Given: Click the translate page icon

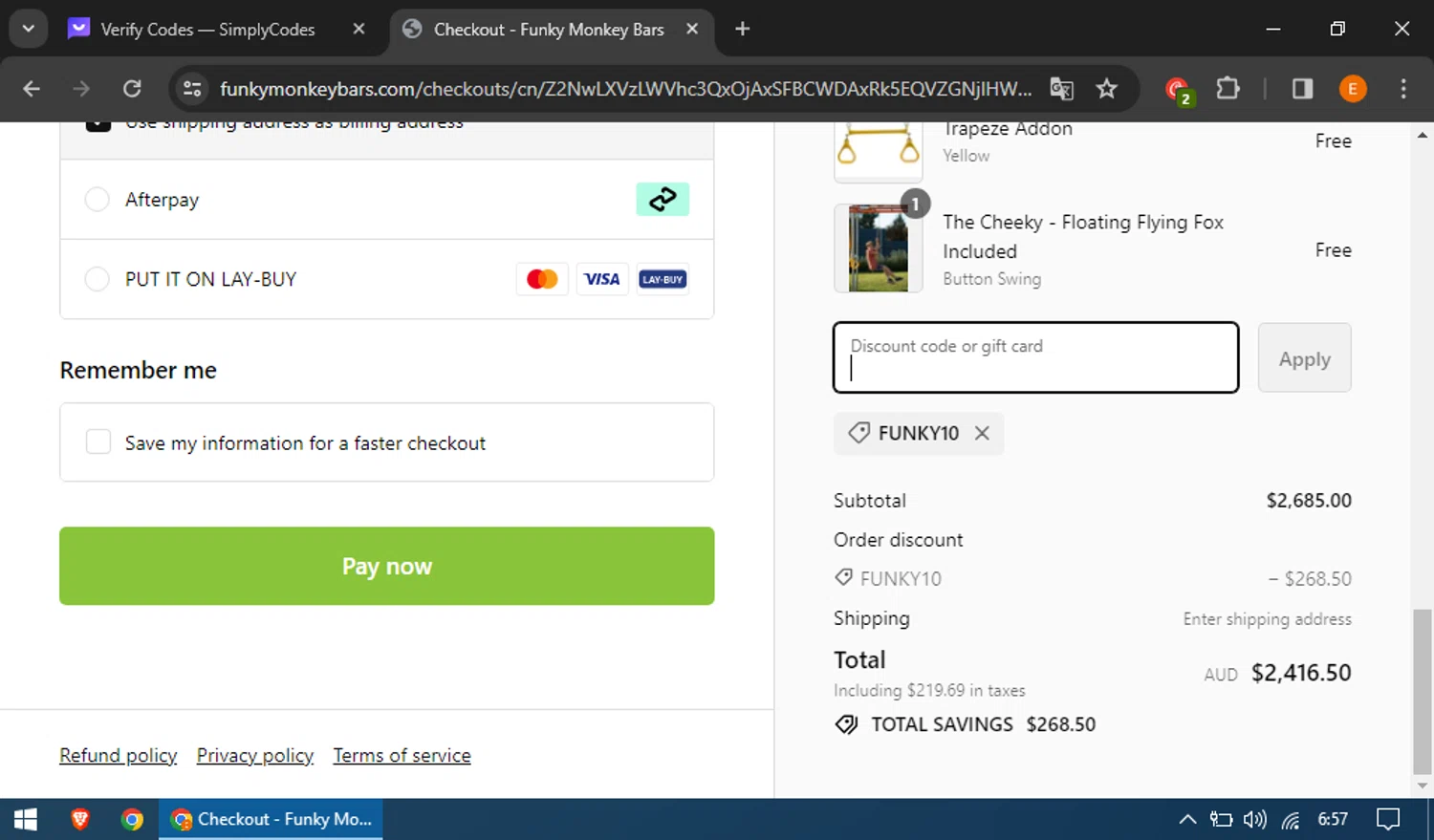Looking at the screenshot, I should [x=1062, y=89].
